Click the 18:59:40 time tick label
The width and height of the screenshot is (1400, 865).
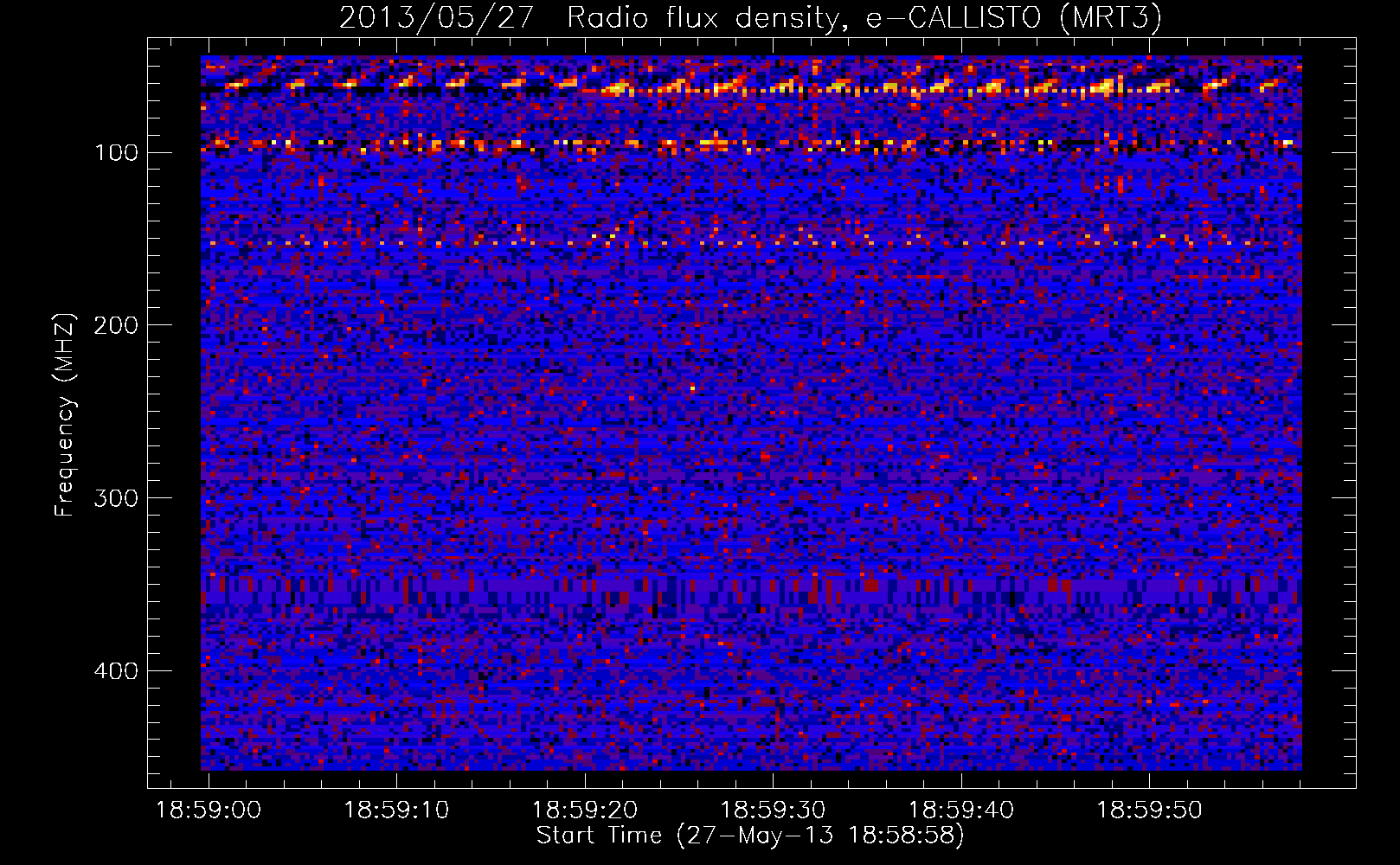point(961,811)
